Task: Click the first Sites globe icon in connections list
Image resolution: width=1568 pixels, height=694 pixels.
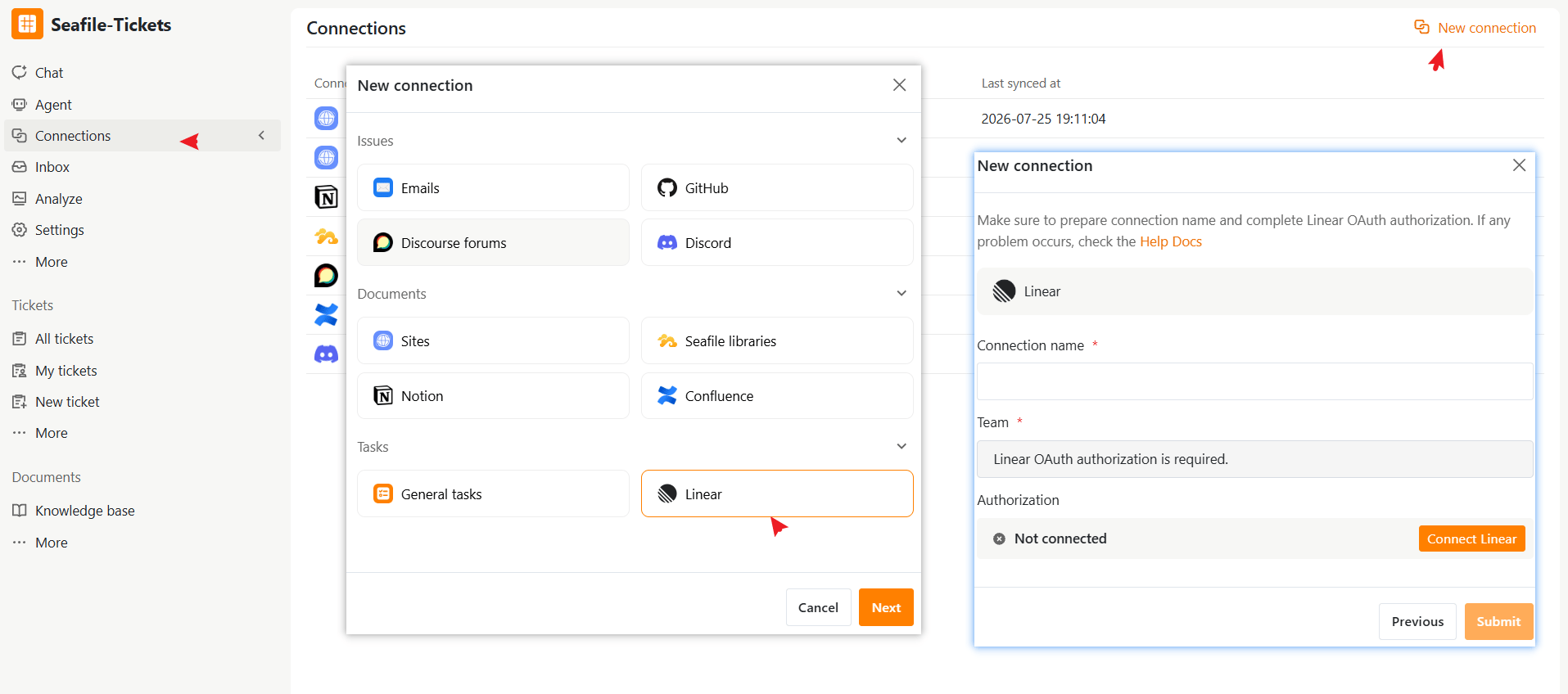Action: pos(326,118)
